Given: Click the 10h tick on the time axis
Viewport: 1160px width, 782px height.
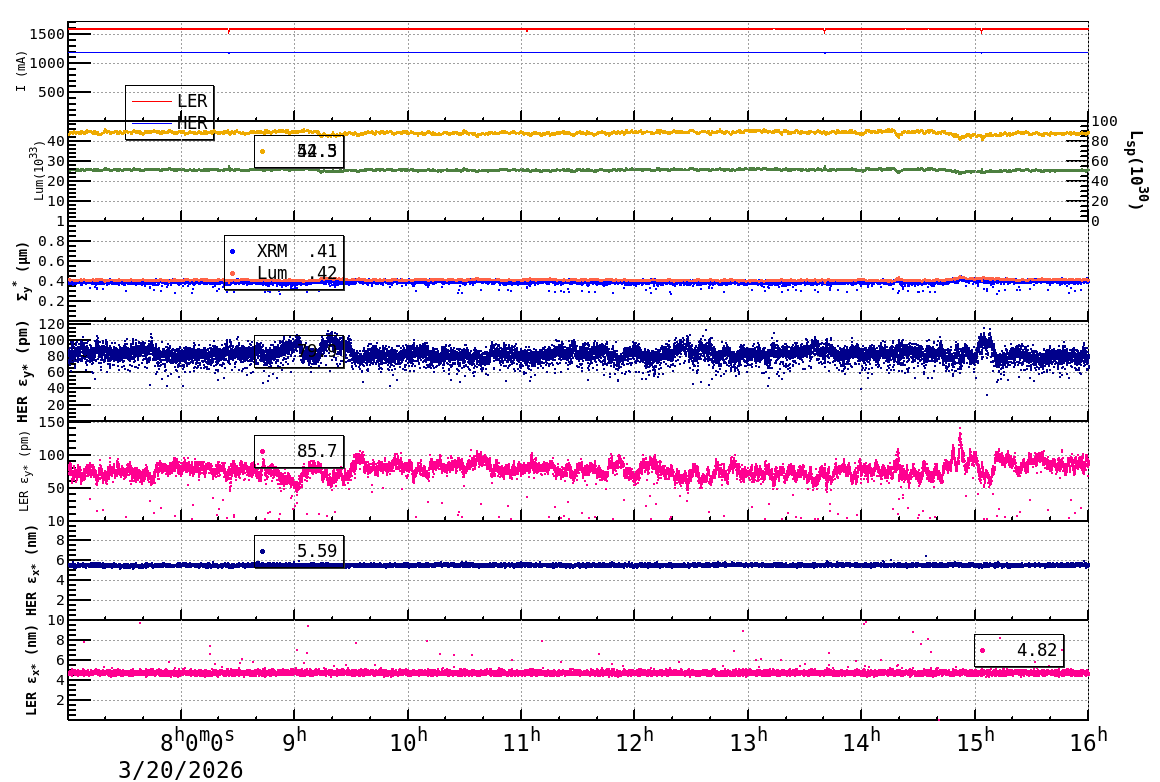Looking at the screenshot, I should coord(408,741).
